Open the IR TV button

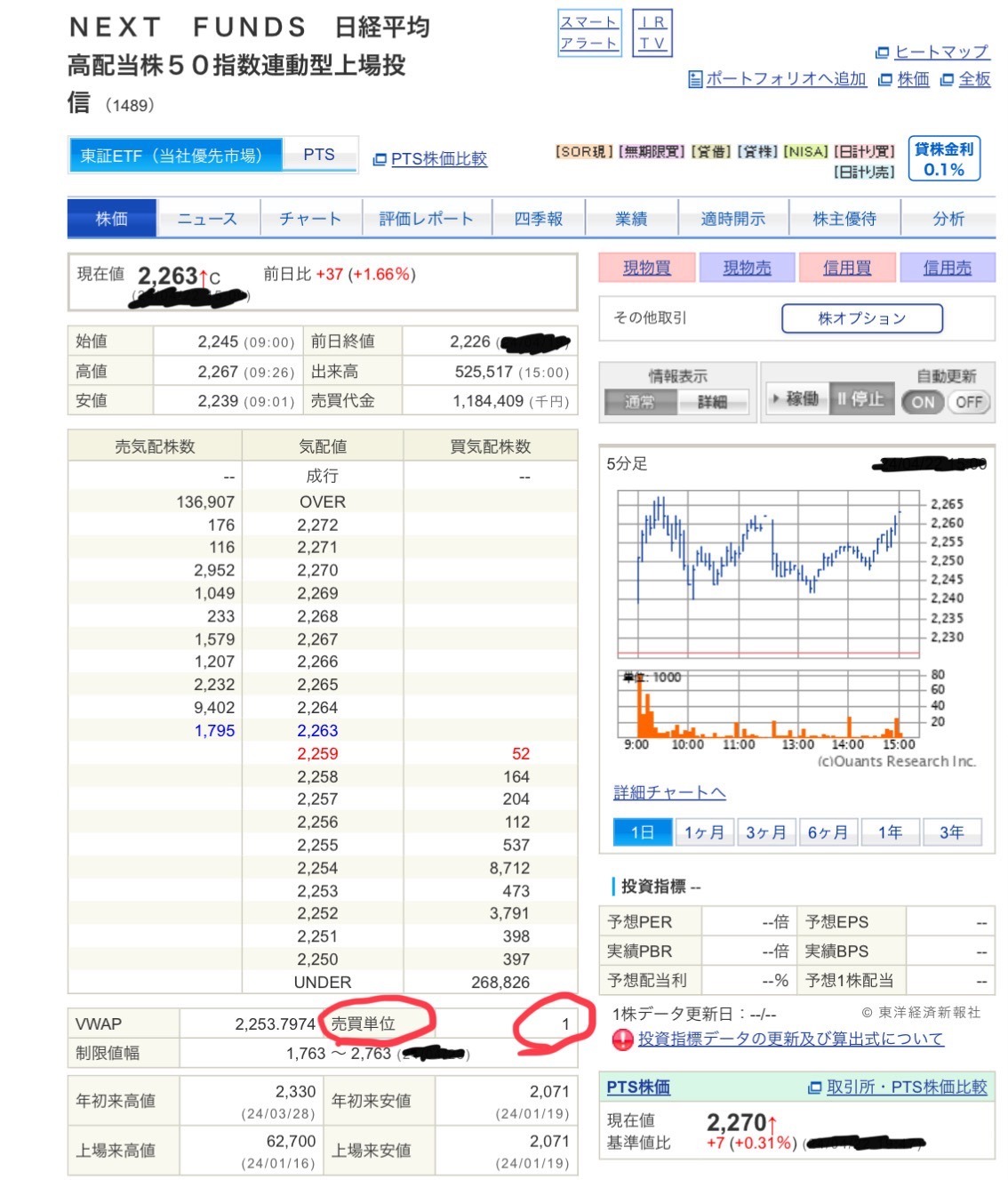point(652,33)
